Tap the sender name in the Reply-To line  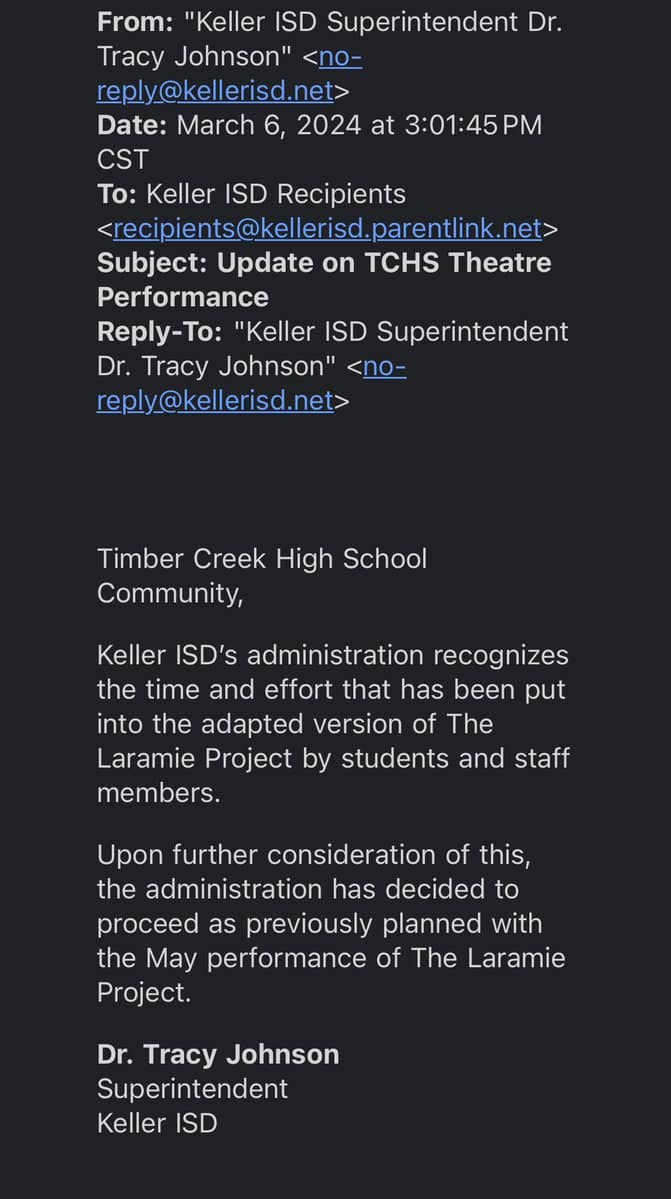(332, 349)
